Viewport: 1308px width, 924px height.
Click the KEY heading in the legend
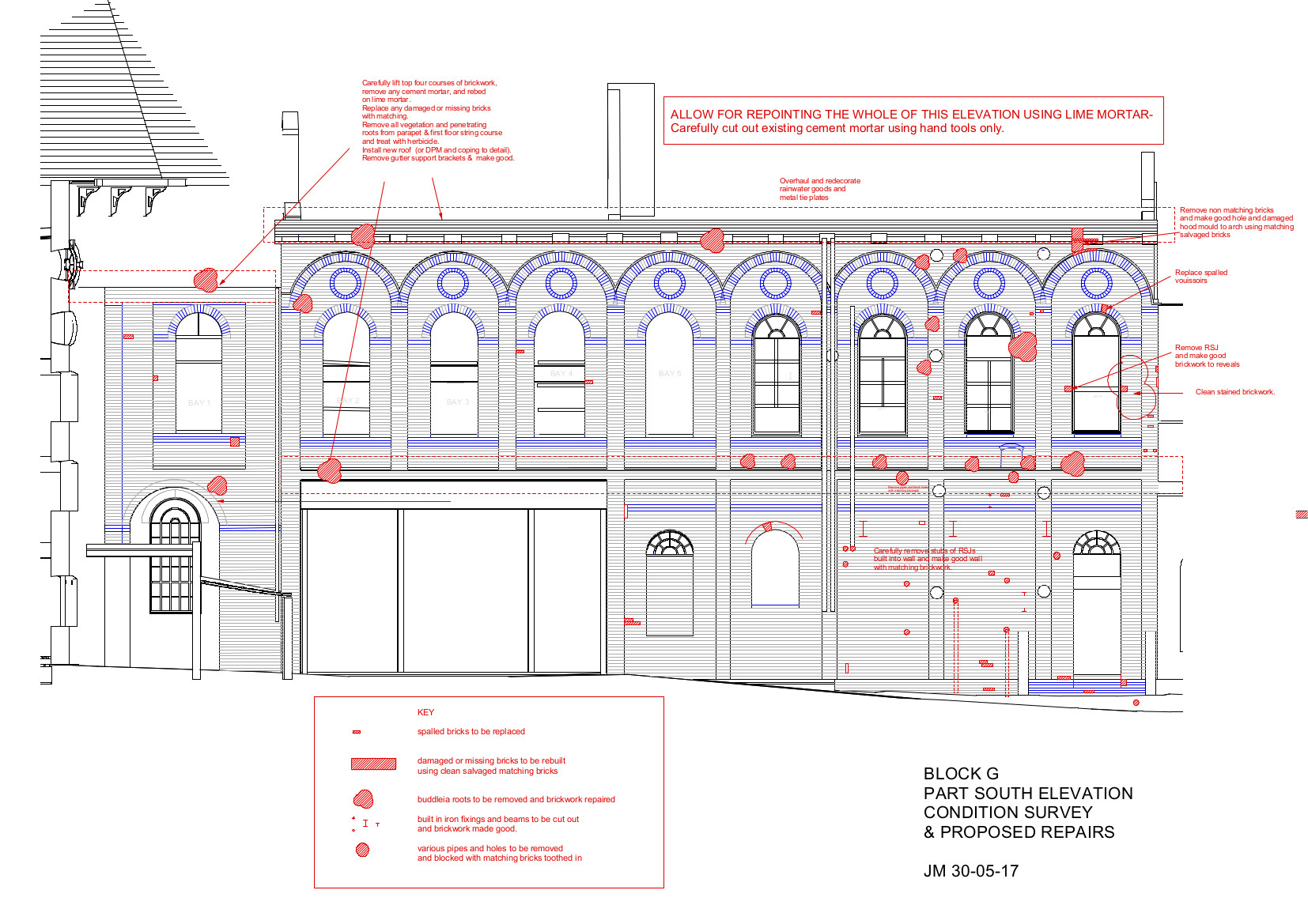pos(425,712)
